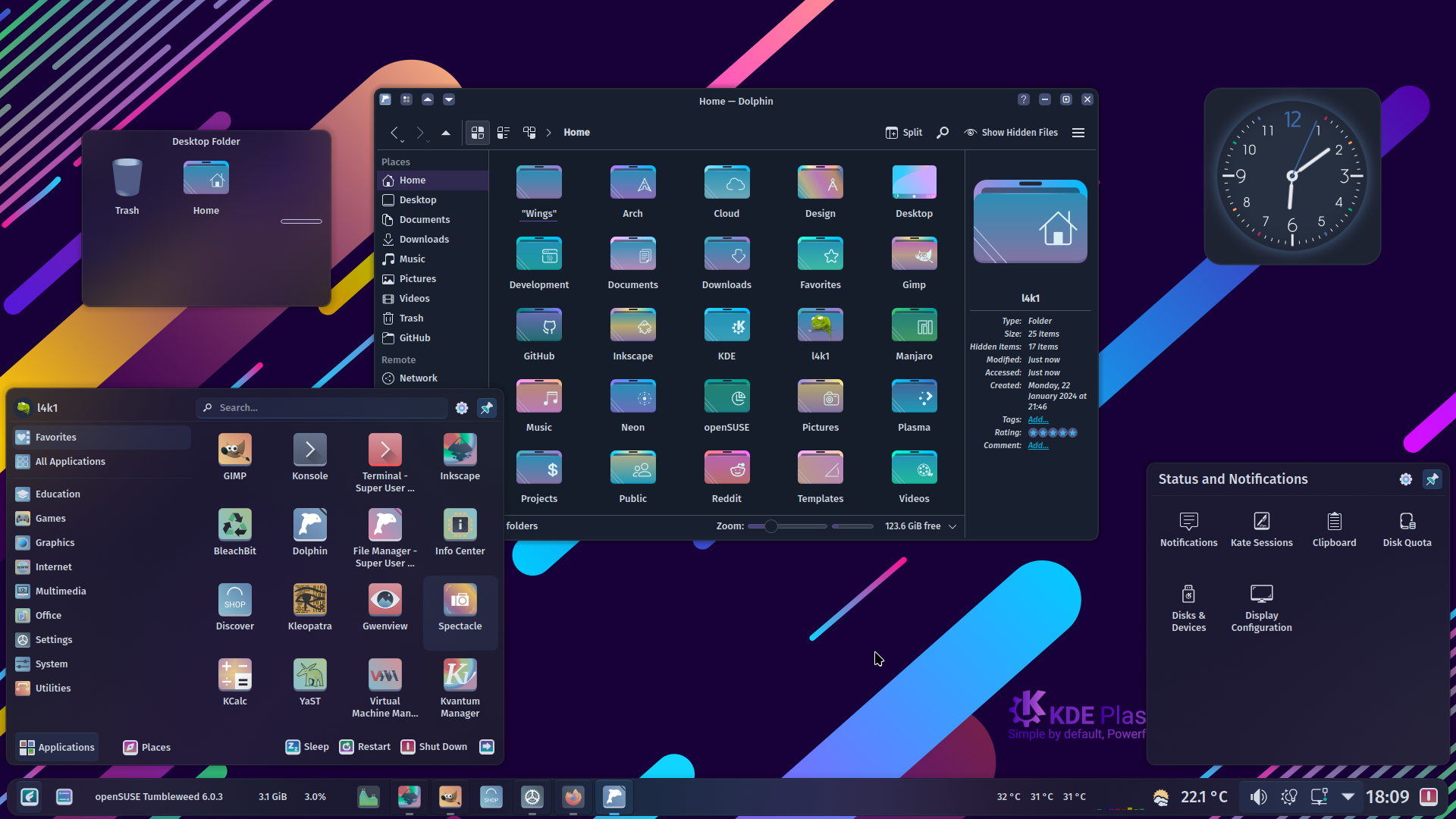
Task: Adjust the Zoom slider in Dolphin
Action: [787, 526]
